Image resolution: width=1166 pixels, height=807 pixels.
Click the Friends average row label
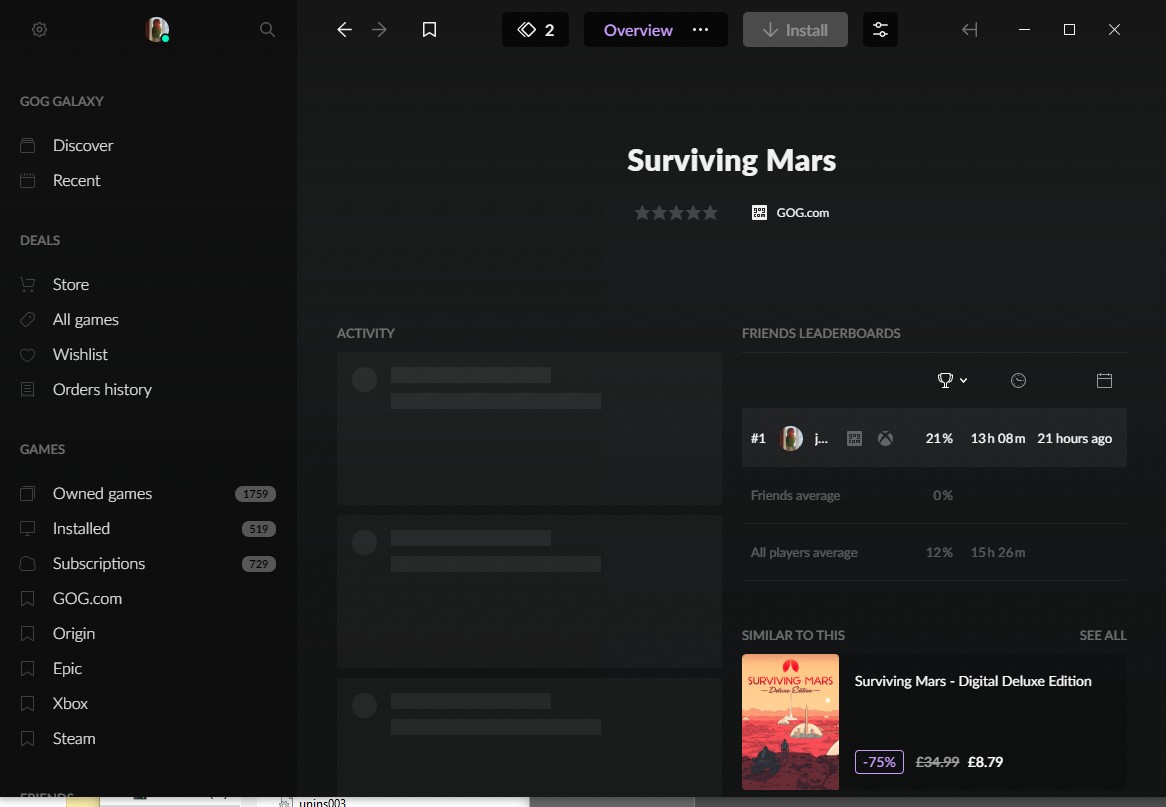796,495
